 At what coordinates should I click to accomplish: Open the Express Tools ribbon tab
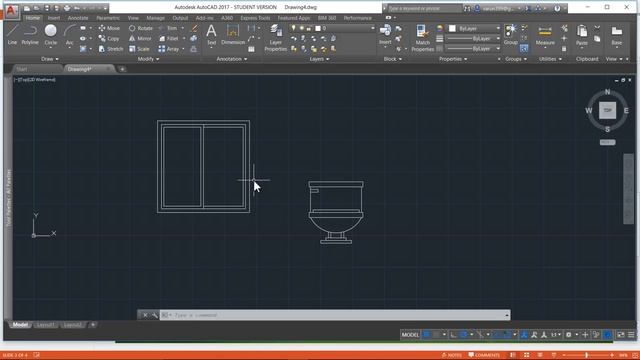click(x=255, y=18)
